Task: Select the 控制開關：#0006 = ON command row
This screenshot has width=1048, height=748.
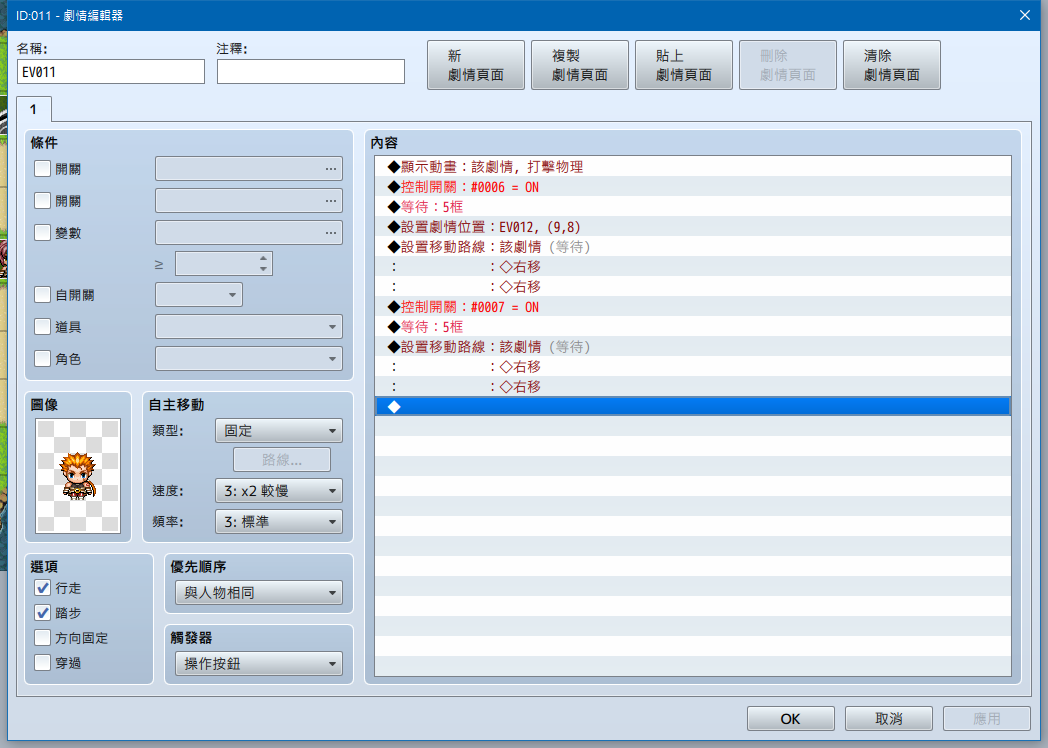Action: [x=692, y=186]
